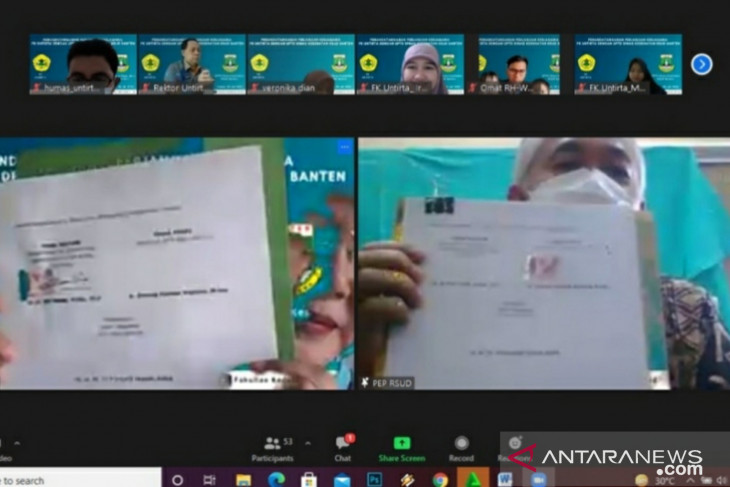Start recording with the Record button

pos(461,448)
